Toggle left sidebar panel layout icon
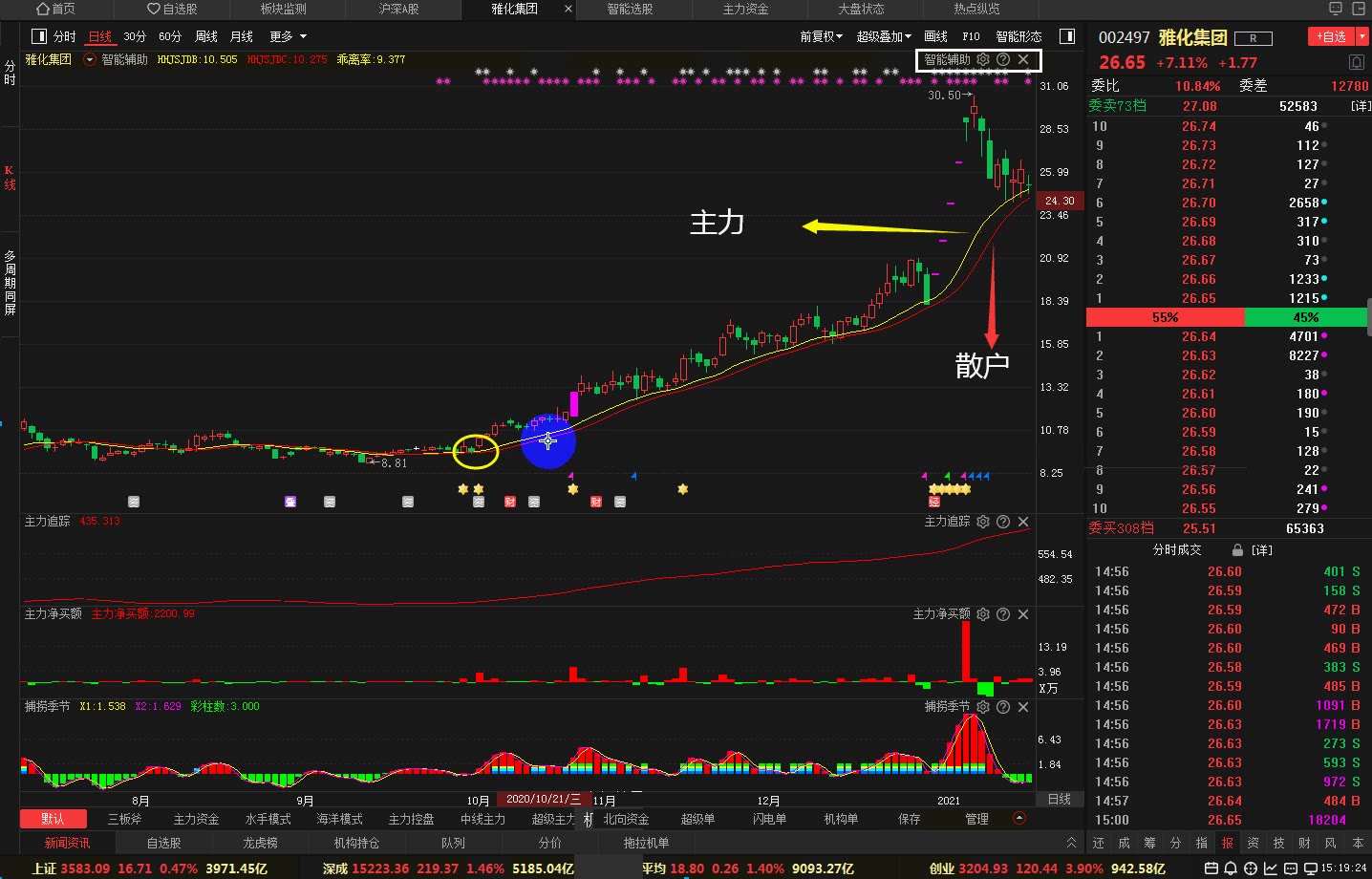Viewport: 1372px width, 879px height. coord(39,36)
